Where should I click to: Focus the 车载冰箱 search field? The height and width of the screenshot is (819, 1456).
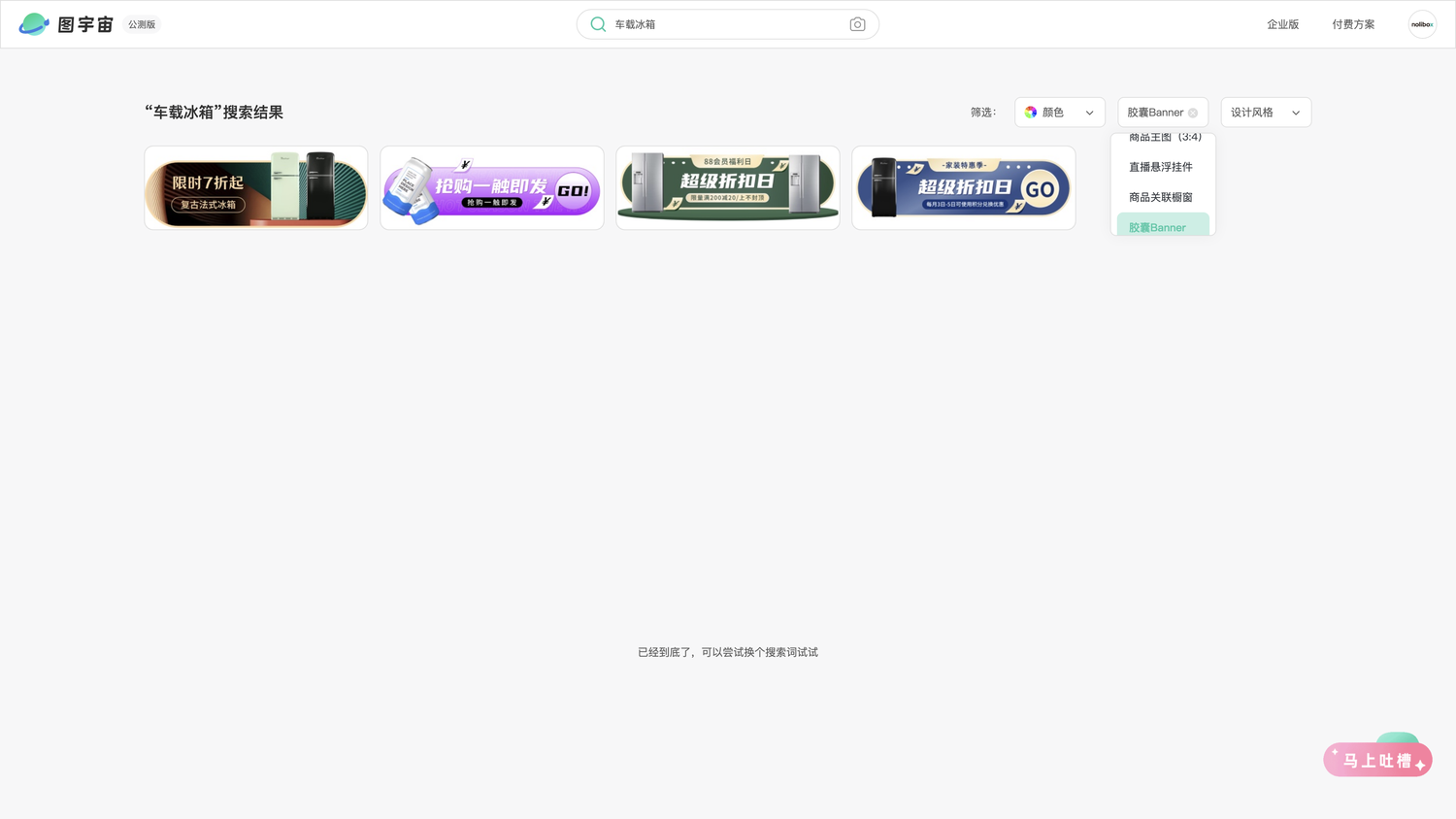pos(728,24)
